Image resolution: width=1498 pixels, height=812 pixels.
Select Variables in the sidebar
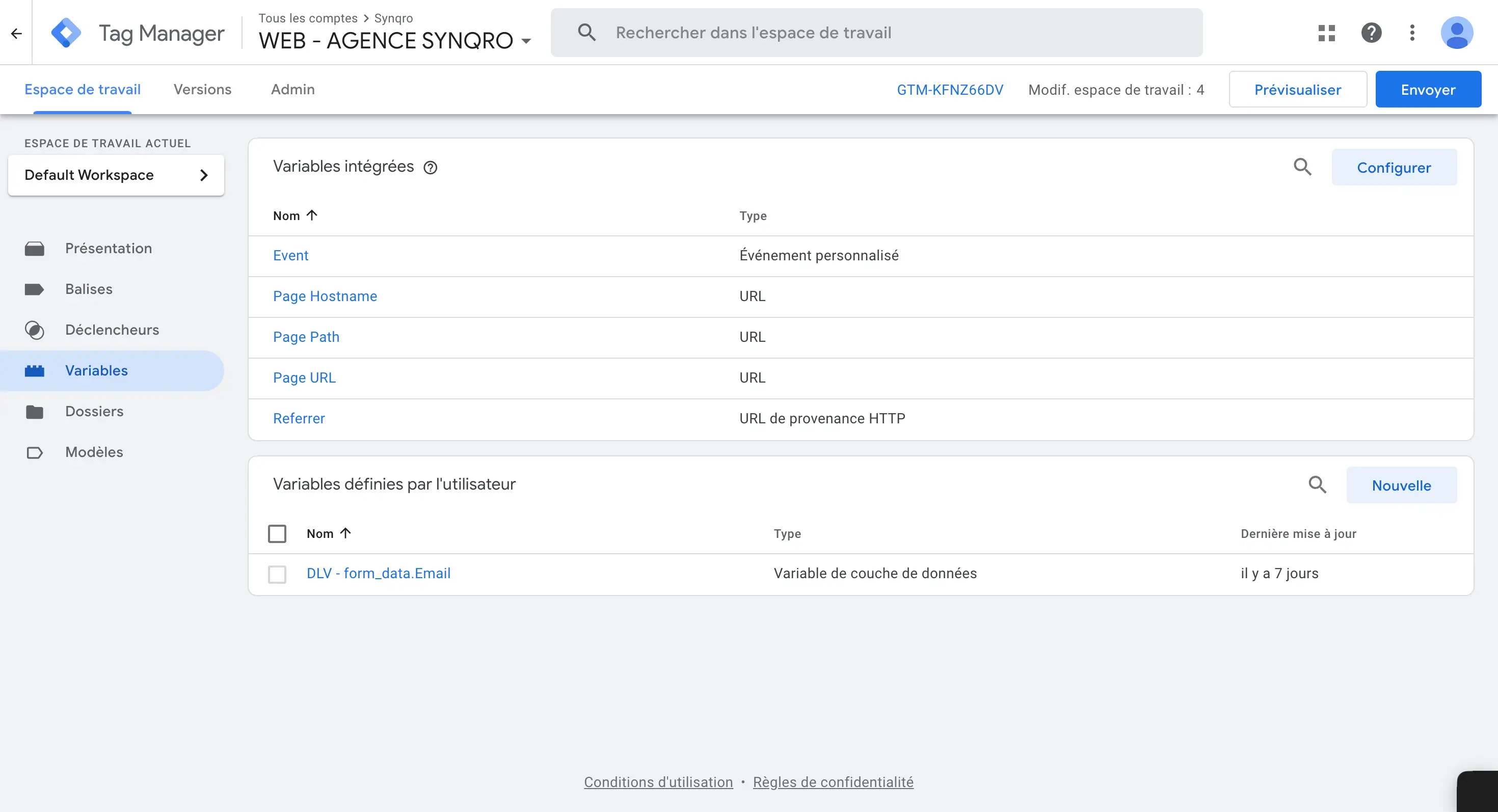point(112,371)
